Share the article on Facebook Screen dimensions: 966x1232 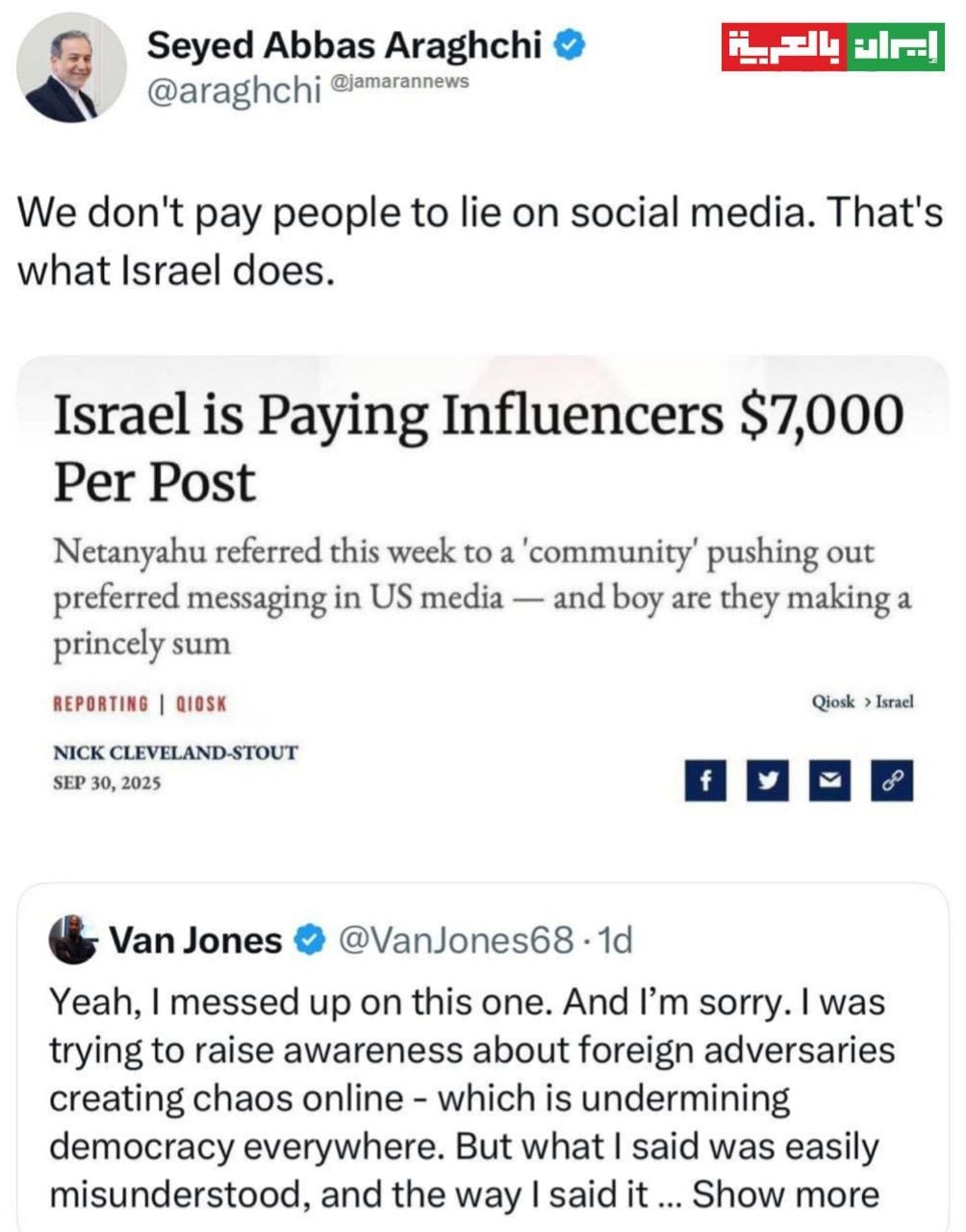coord(705,781)
